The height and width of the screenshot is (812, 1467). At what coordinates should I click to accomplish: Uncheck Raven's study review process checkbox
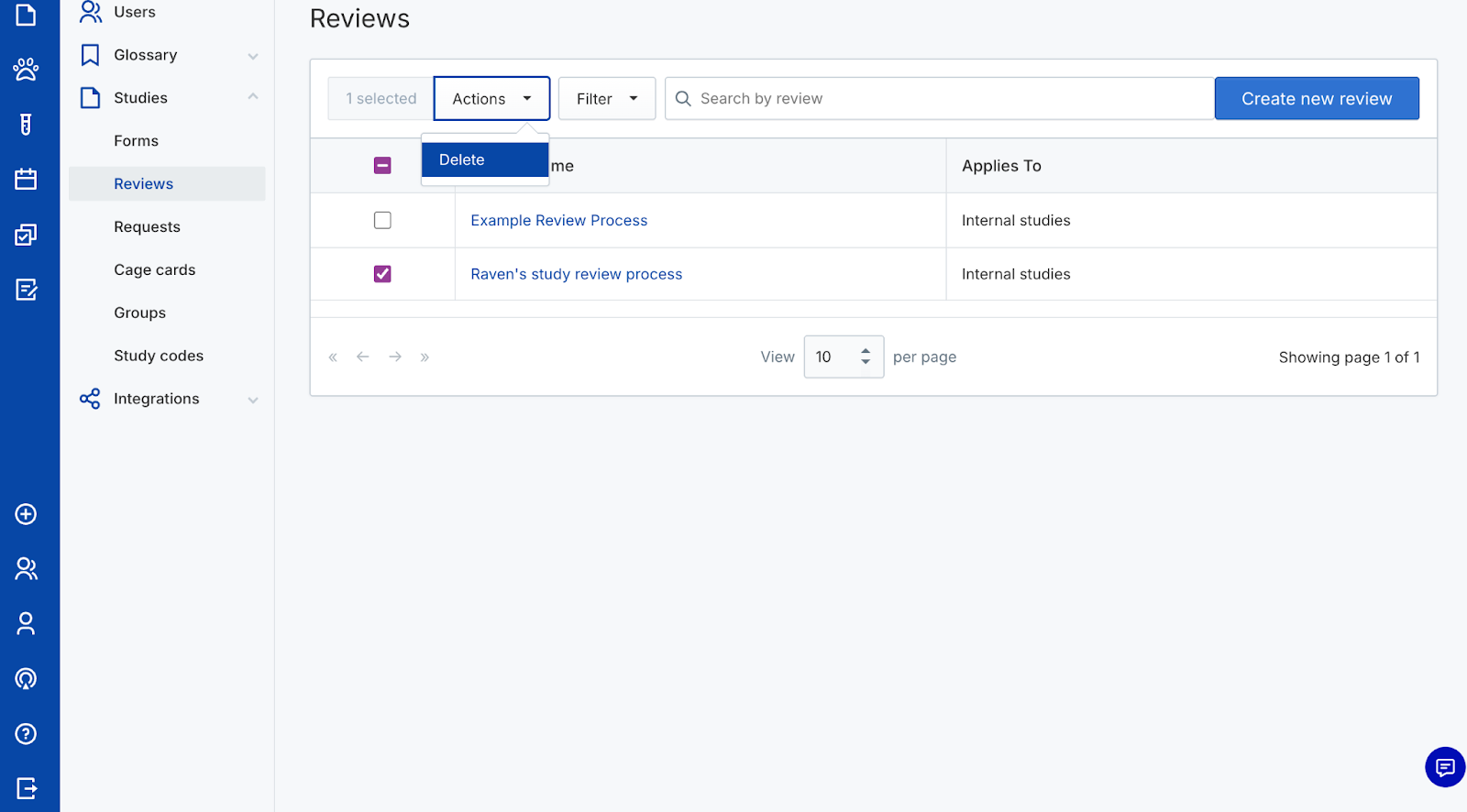382,274
